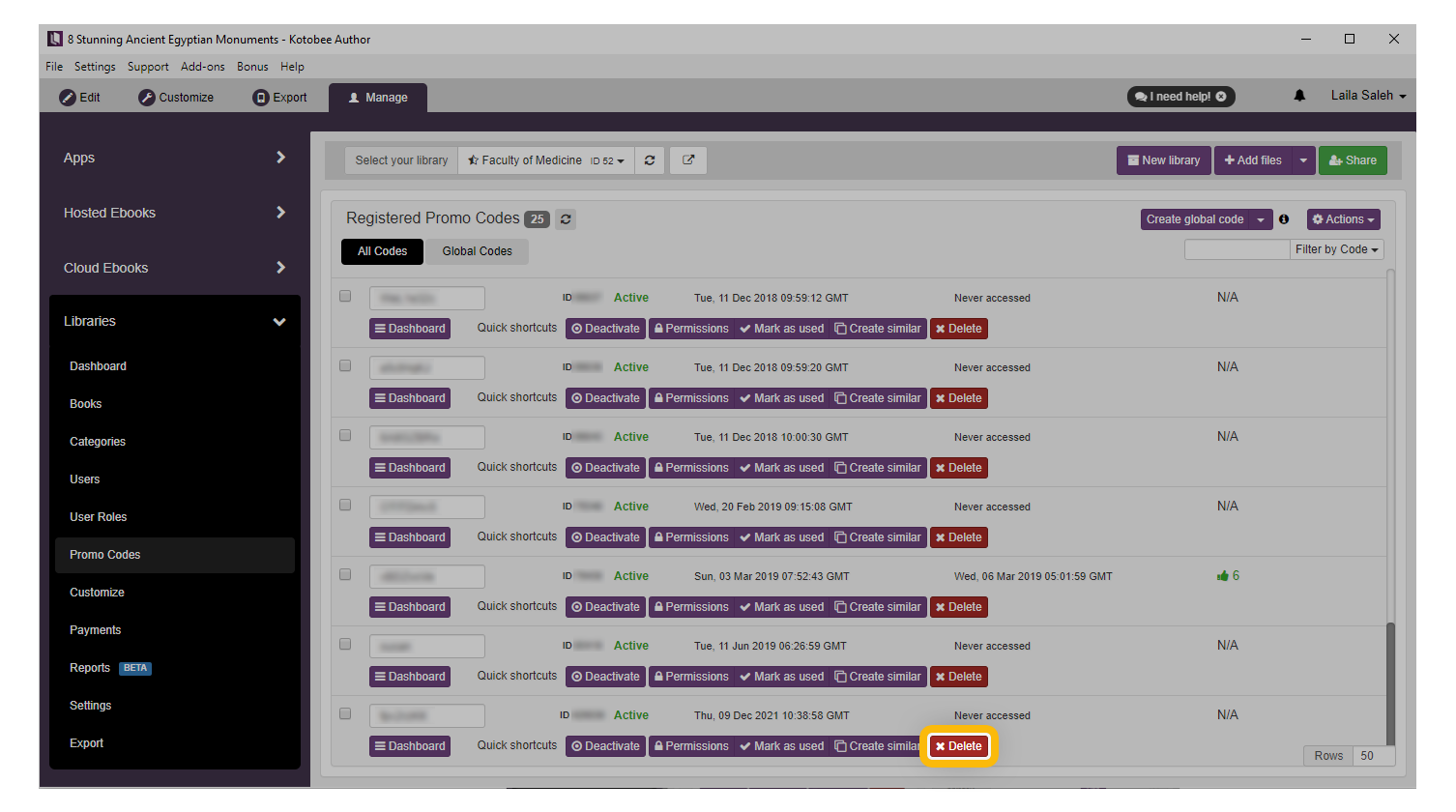Delete the 20 Feb 2019 promo code
Viewport: 1456px width, 812px height.
coord(959,537)
